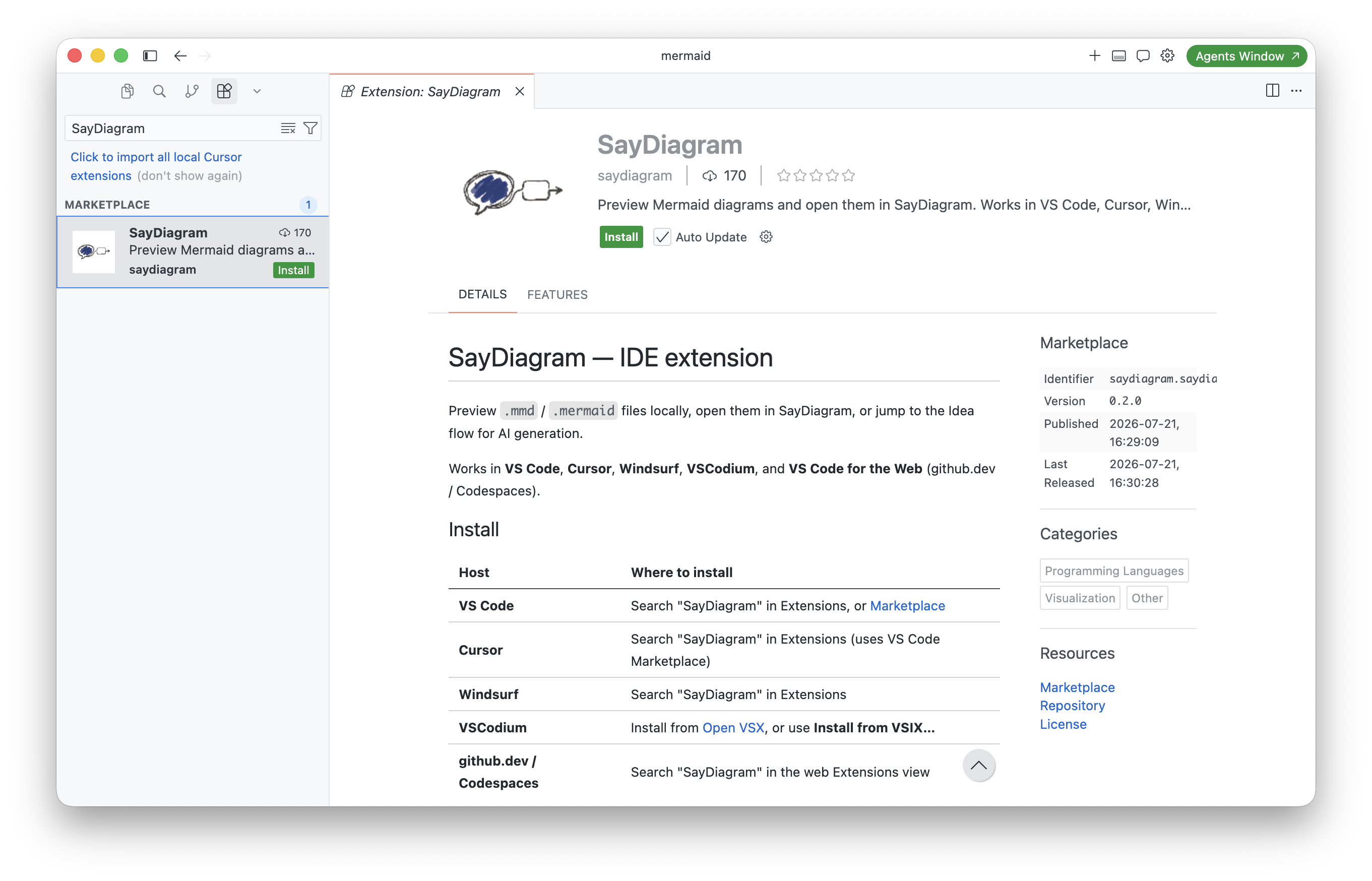
Task: Open the Repository resource link
Action: [x=1072, y=706]
